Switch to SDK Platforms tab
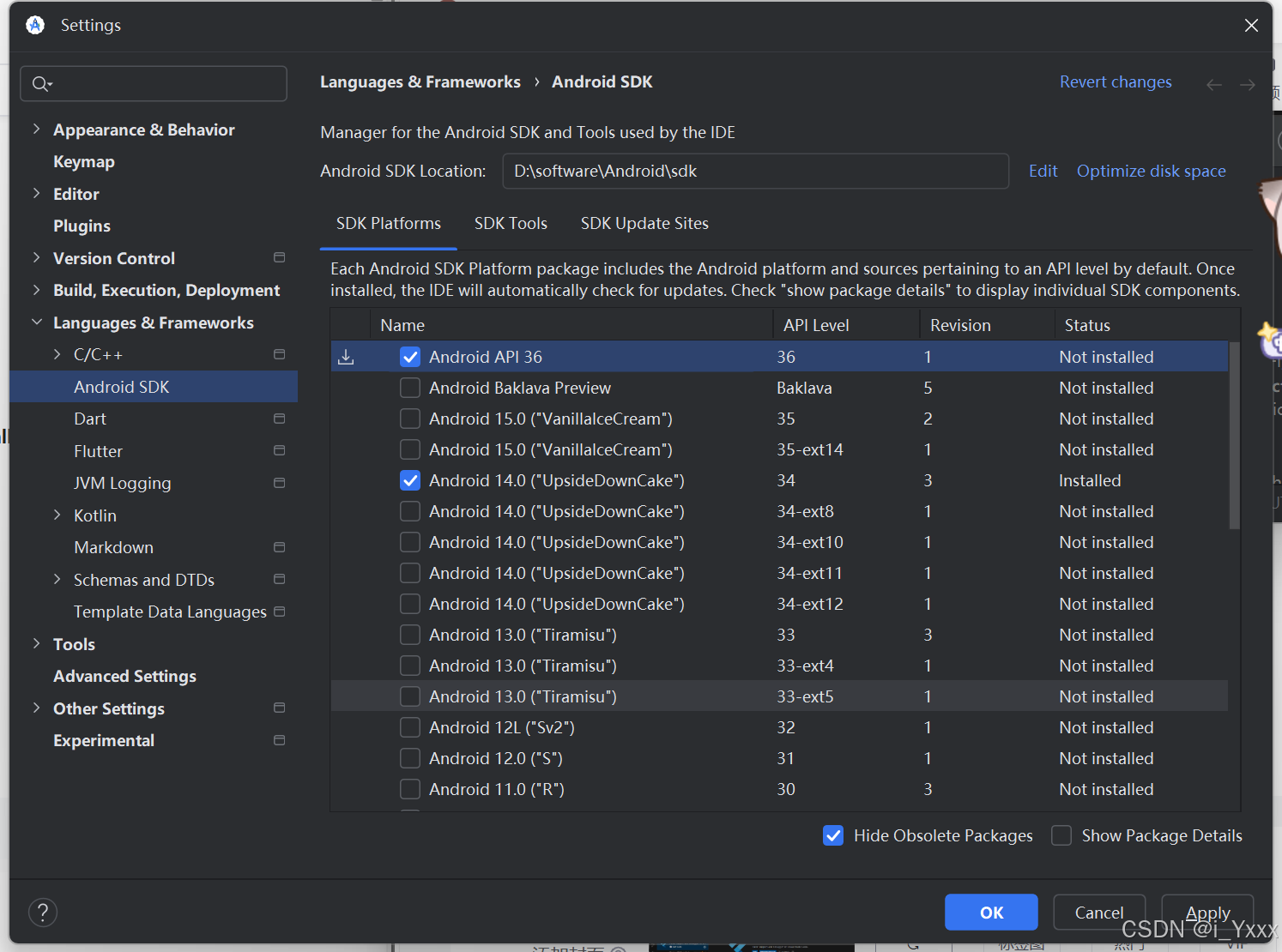The width and height of the screenshot is (1282, 952). tap(389, 223)
